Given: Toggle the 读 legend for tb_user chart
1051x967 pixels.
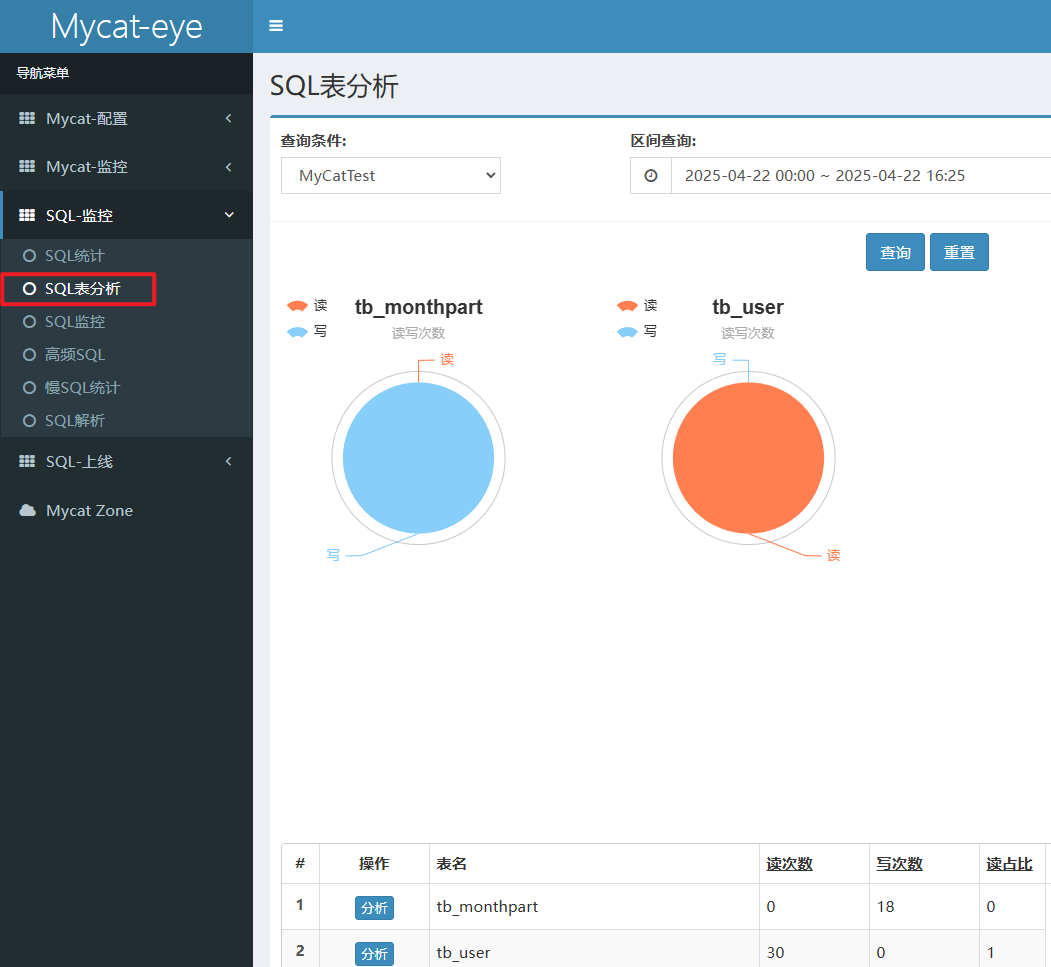Looking at the screenshot, I should [x=637, y=306].
